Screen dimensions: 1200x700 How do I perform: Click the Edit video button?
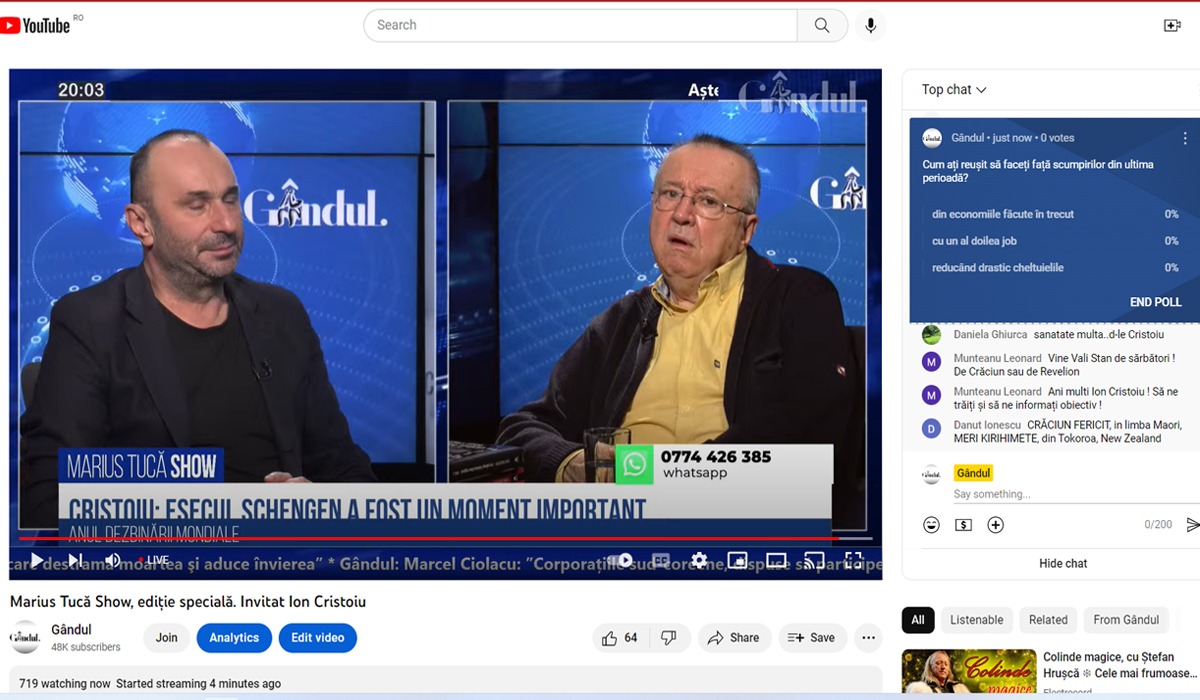click(318, 638)
